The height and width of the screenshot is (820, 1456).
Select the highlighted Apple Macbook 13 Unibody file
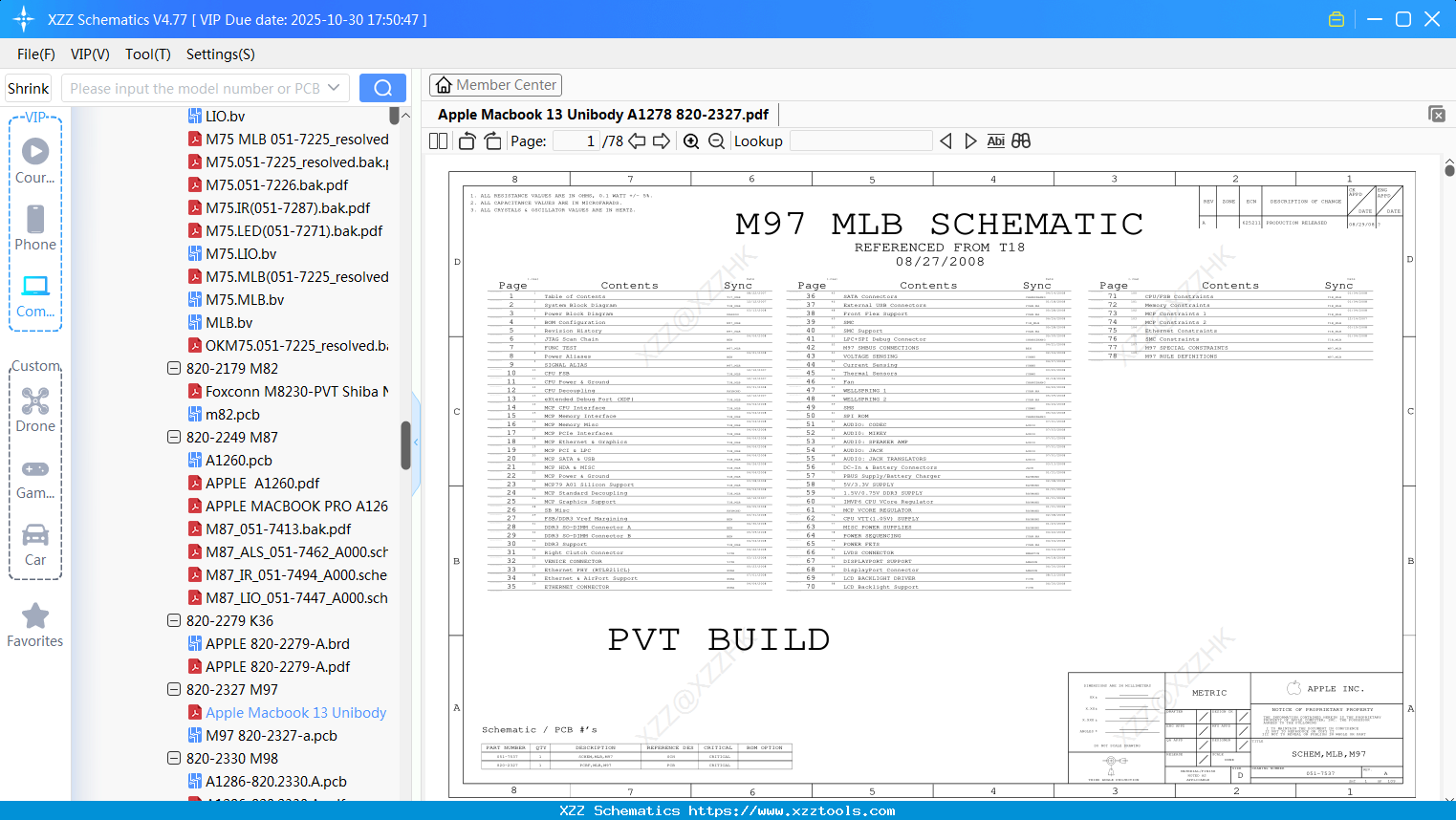point(287,712)
